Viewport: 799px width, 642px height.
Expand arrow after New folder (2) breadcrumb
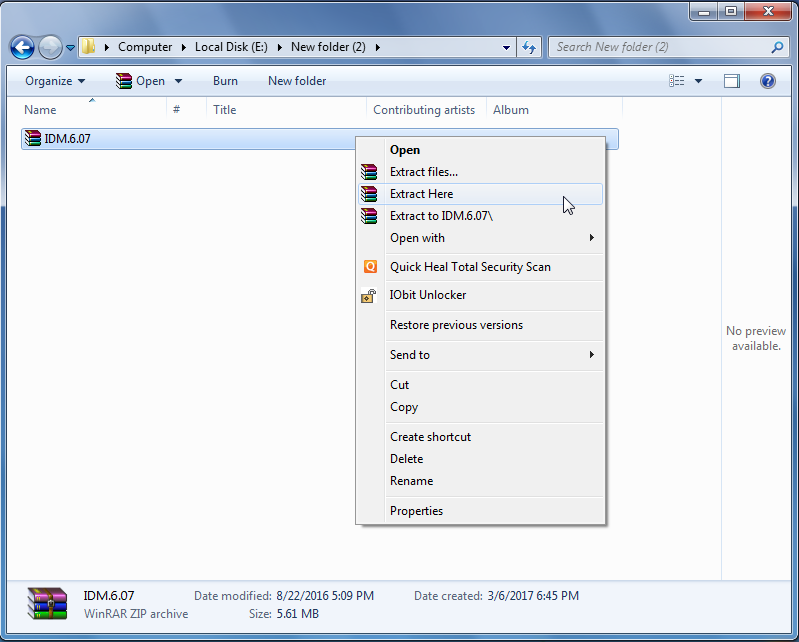pyautogui.click(x=378, y=47)
